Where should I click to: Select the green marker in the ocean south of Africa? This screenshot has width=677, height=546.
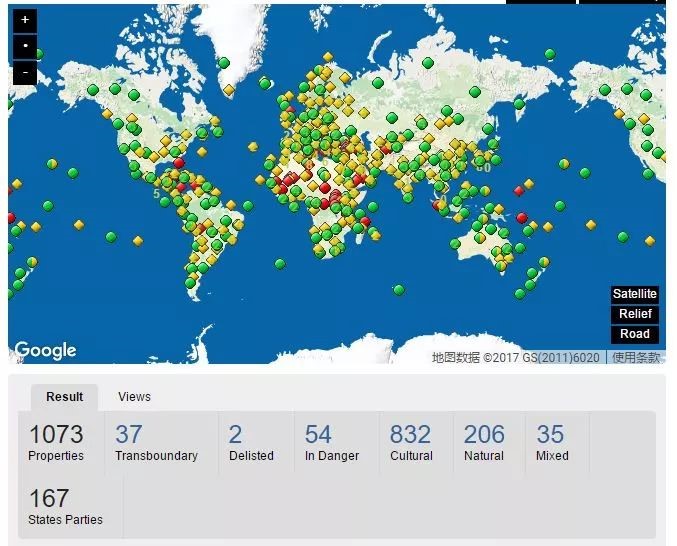[399, 290]
